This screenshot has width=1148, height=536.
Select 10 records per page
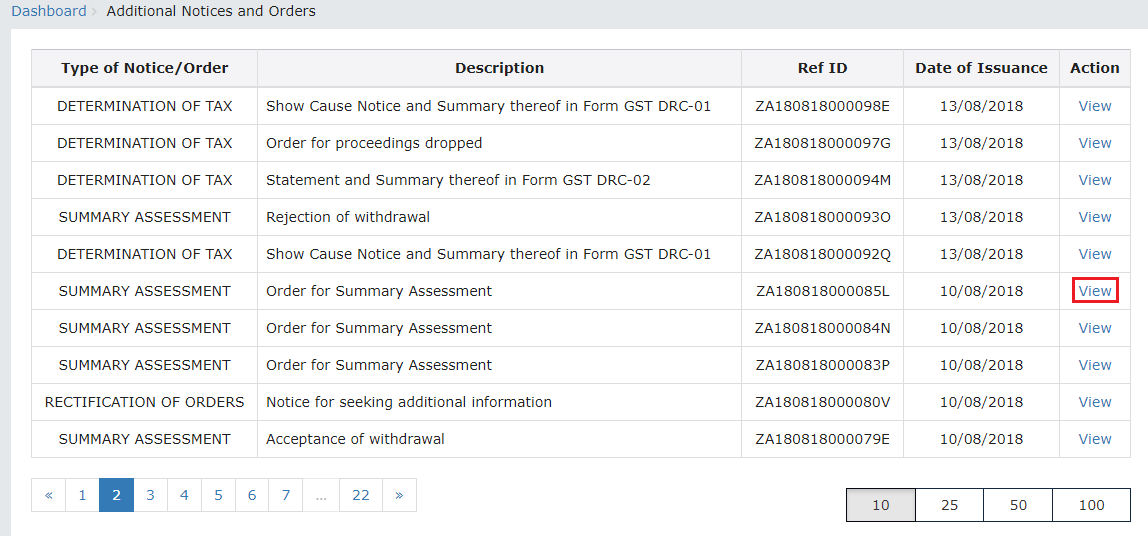(880, 505)
